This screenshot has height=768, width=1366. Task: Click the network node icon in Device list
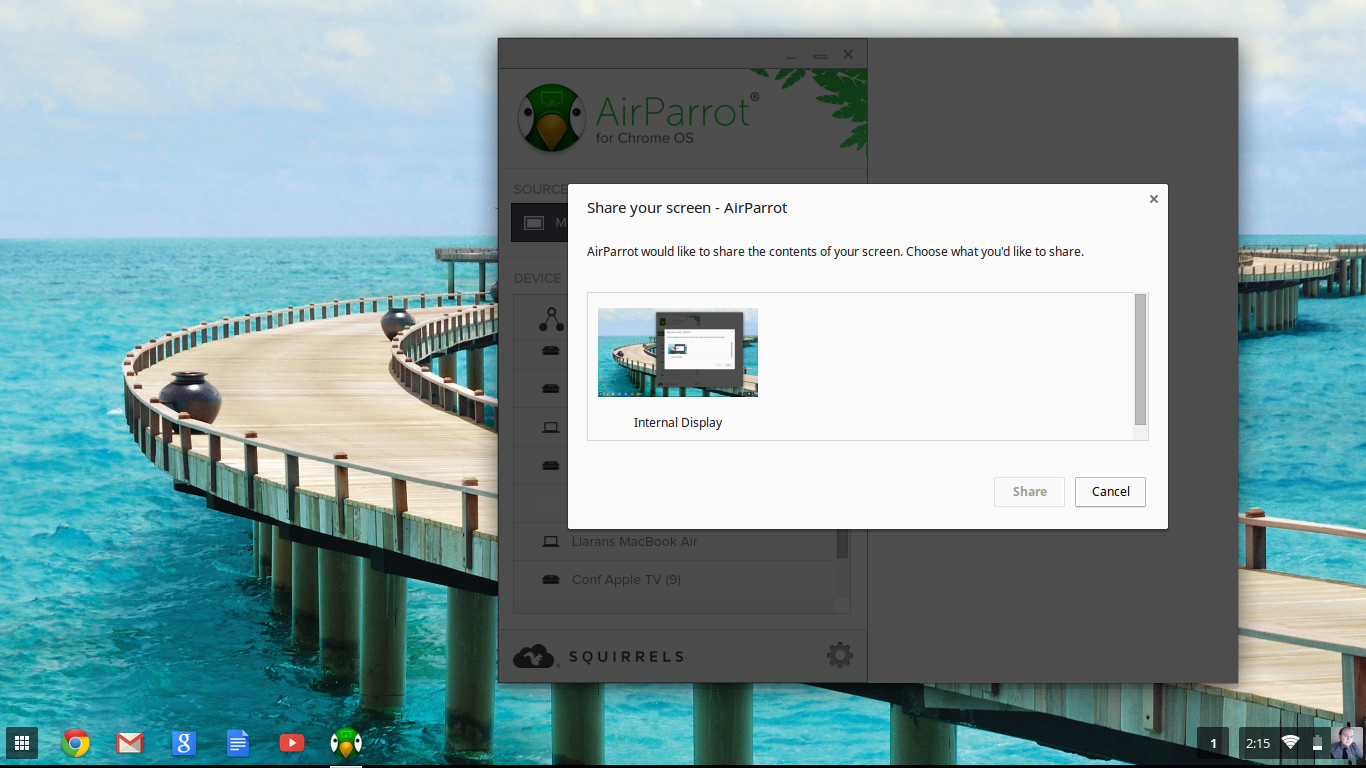pos(551,318)
